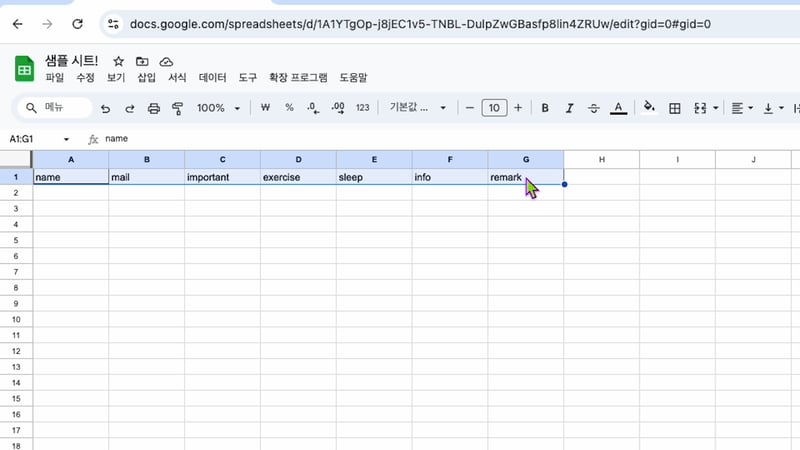
Task: Reload the page
Action: pos(77,24)
